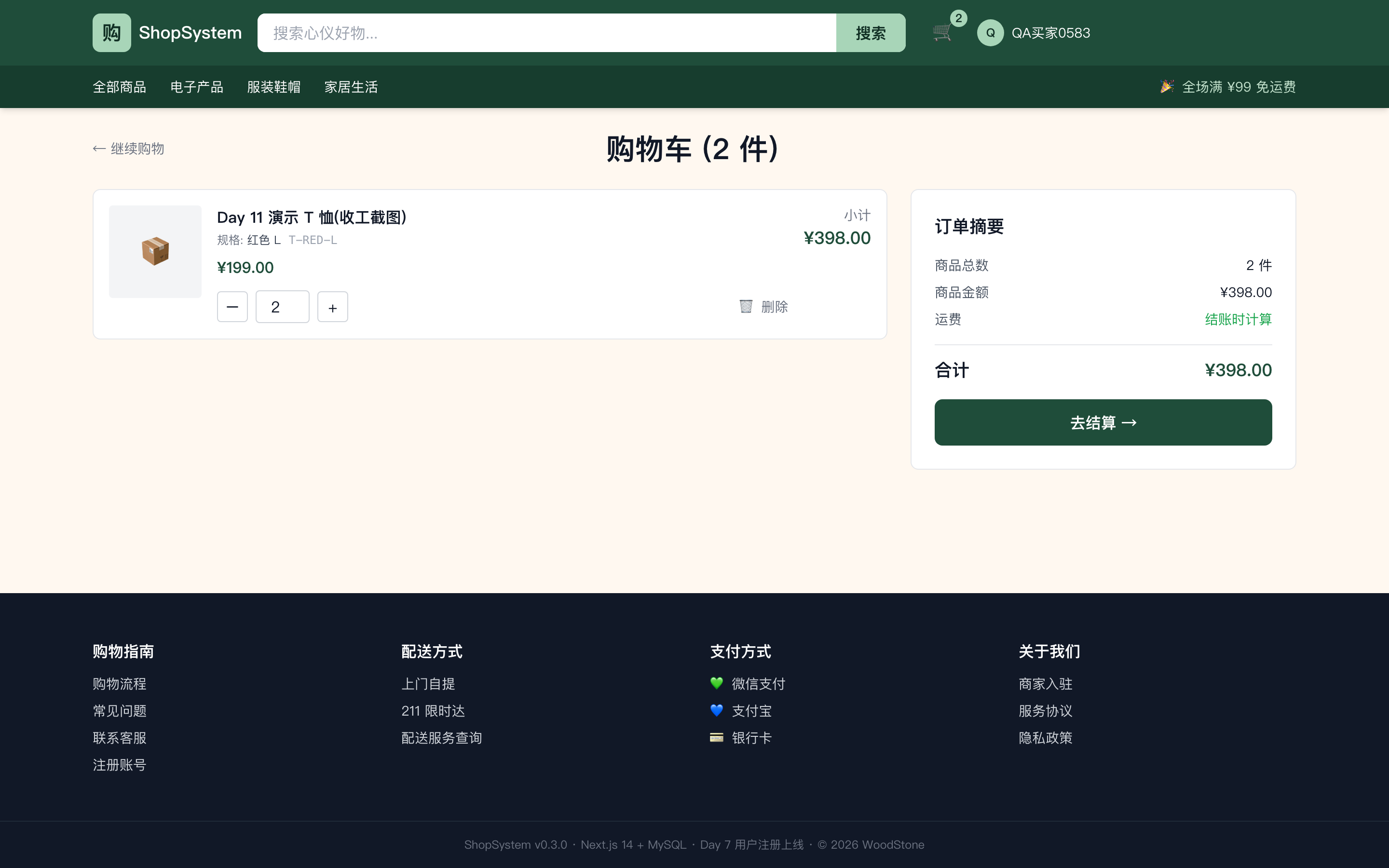Click the 搜索 button
Screen dimensions: 1389x868
tap(871, 33)
